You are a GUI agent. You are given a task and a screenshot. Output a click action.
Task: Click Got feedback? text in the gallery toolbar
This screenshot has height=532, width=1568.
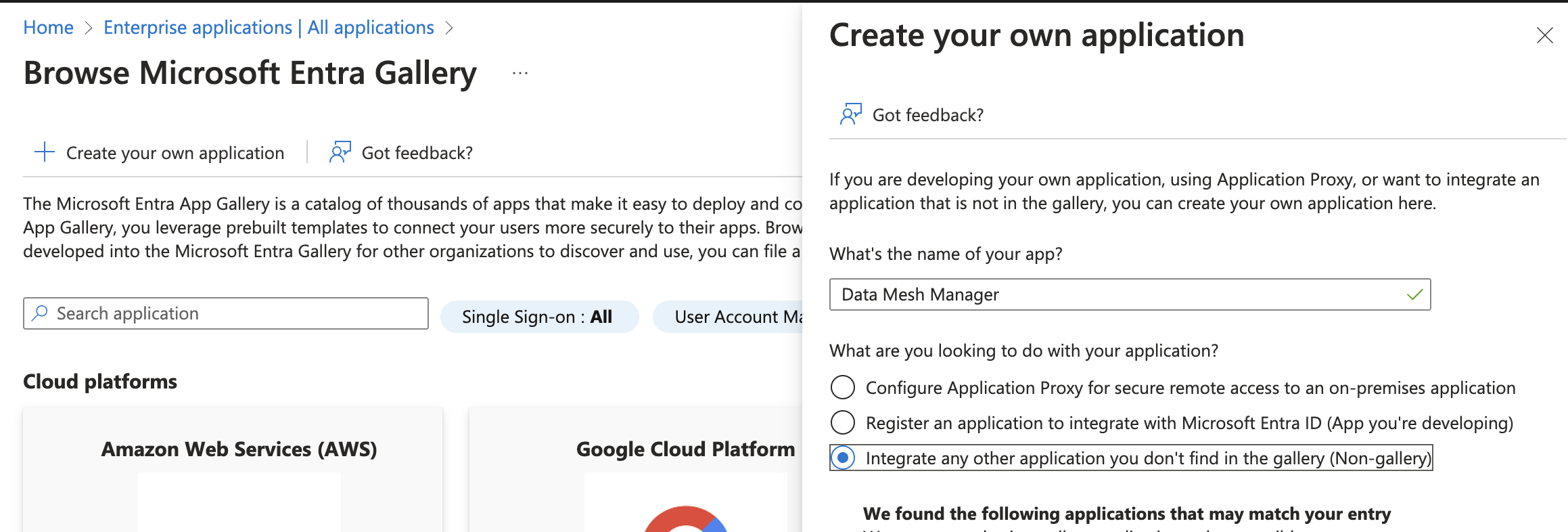coord(417,153)
